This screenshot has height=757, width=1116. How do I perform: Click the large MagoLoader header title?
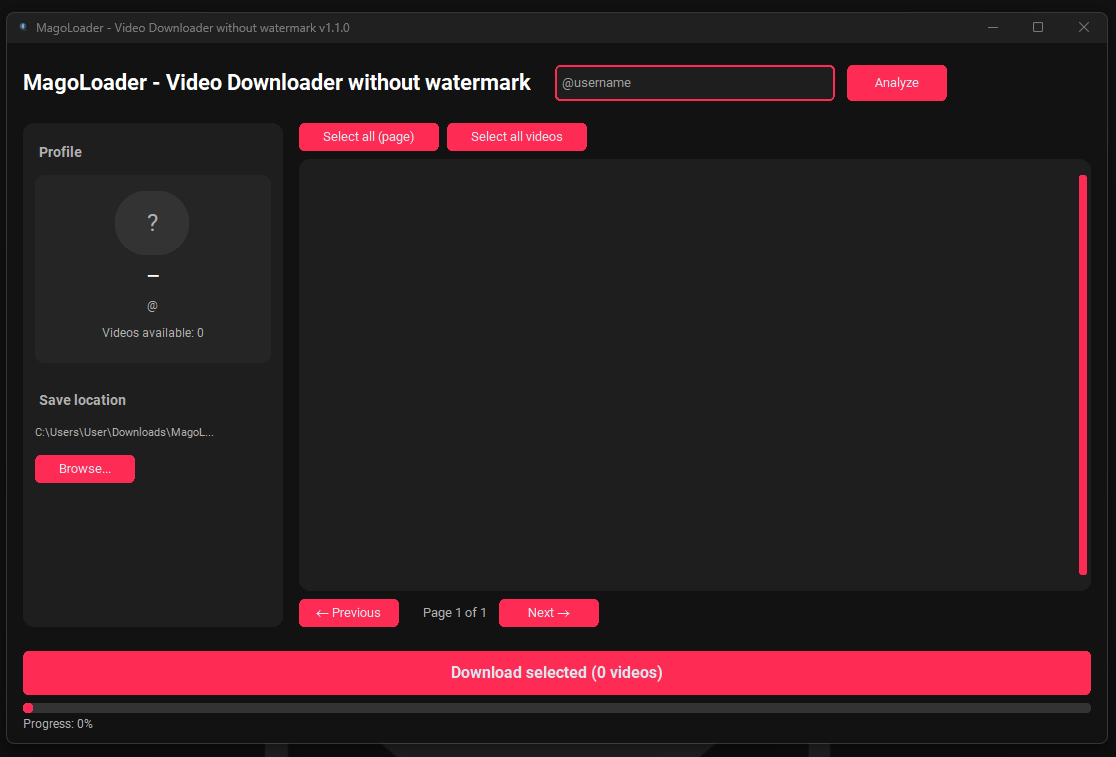[x=277, y=83]
